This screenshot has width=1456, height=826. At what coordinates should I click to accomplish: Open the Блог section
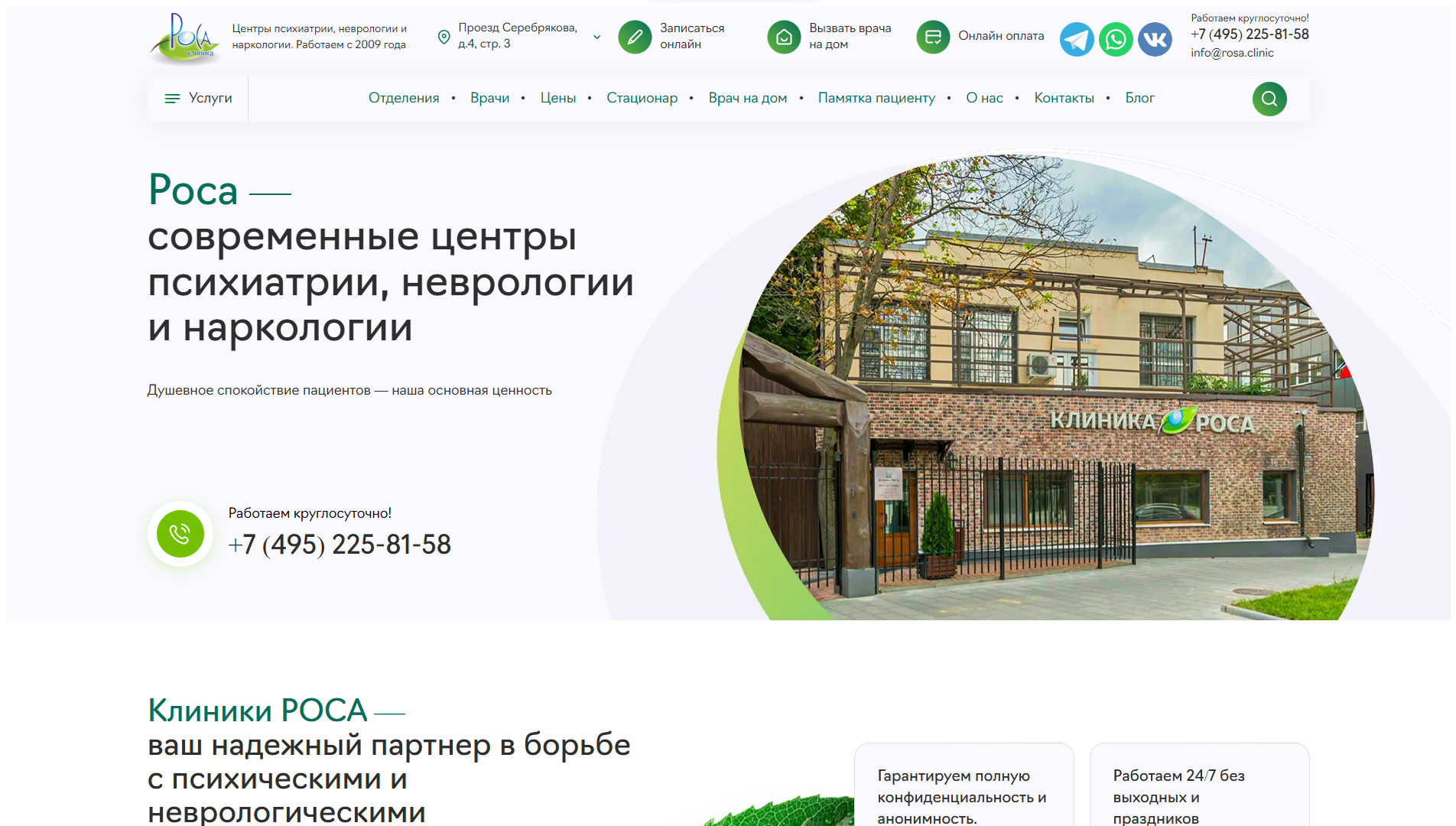coord(1140,98)
